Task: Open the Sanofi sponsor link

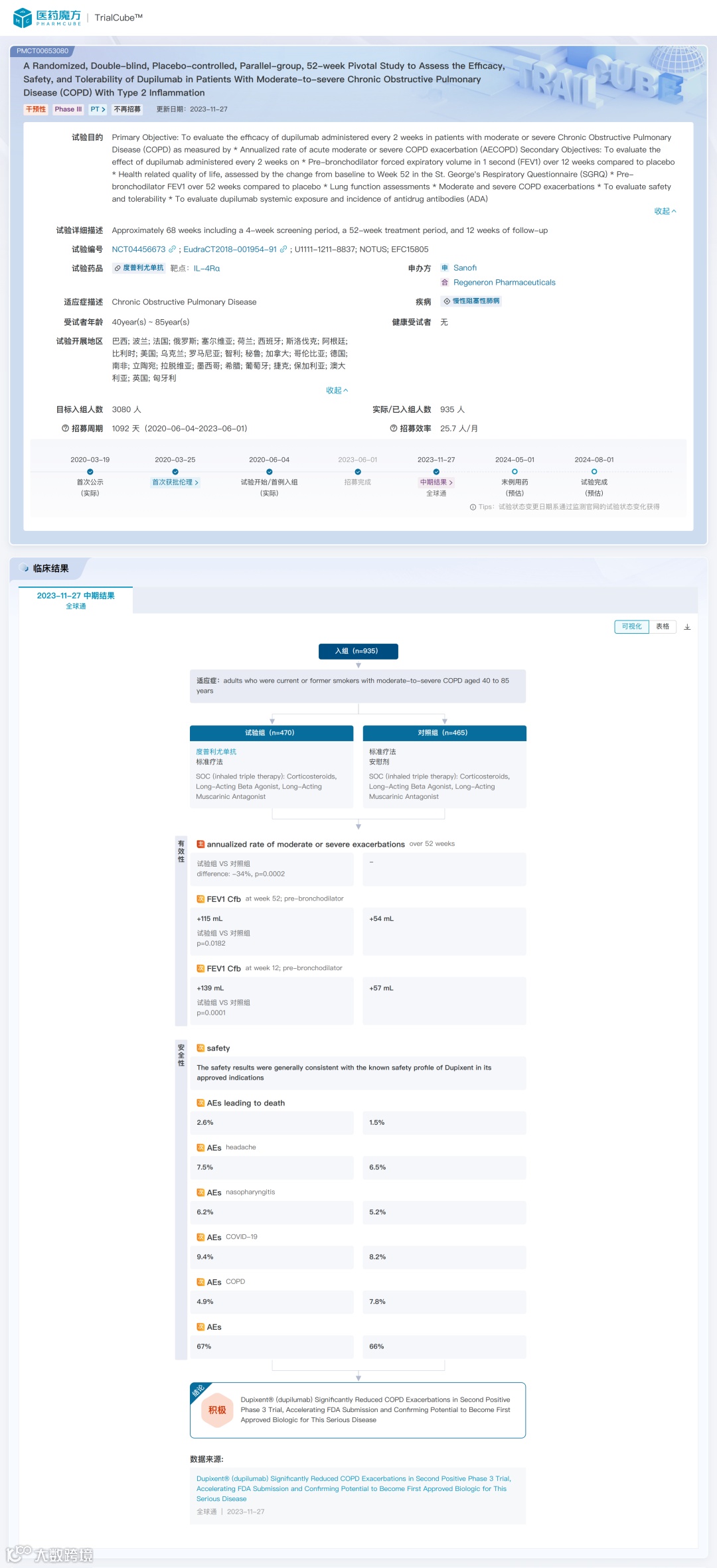Action: coord(465,268)
